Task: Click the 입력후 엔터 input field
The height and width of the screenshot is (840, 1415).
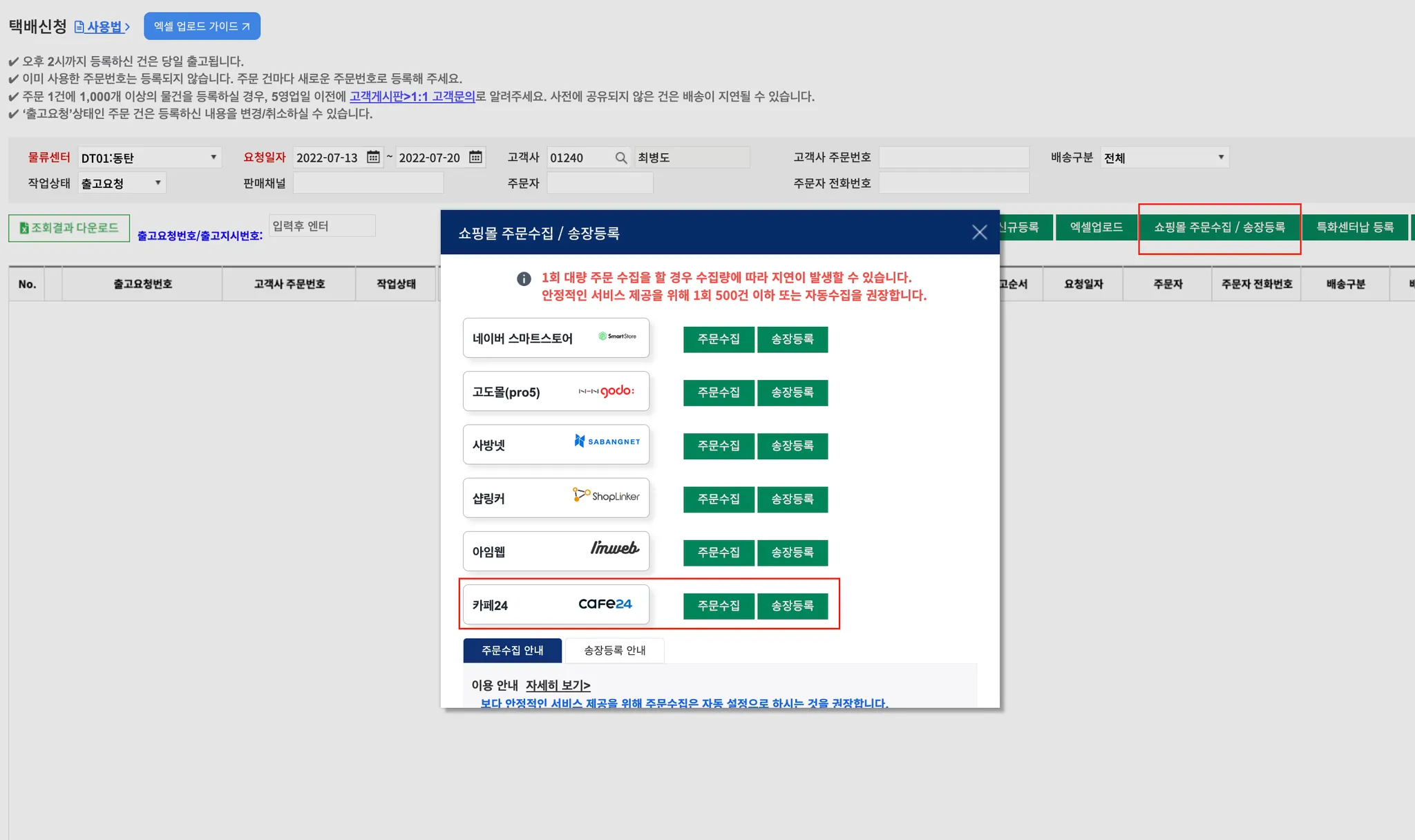Action: 322,226
